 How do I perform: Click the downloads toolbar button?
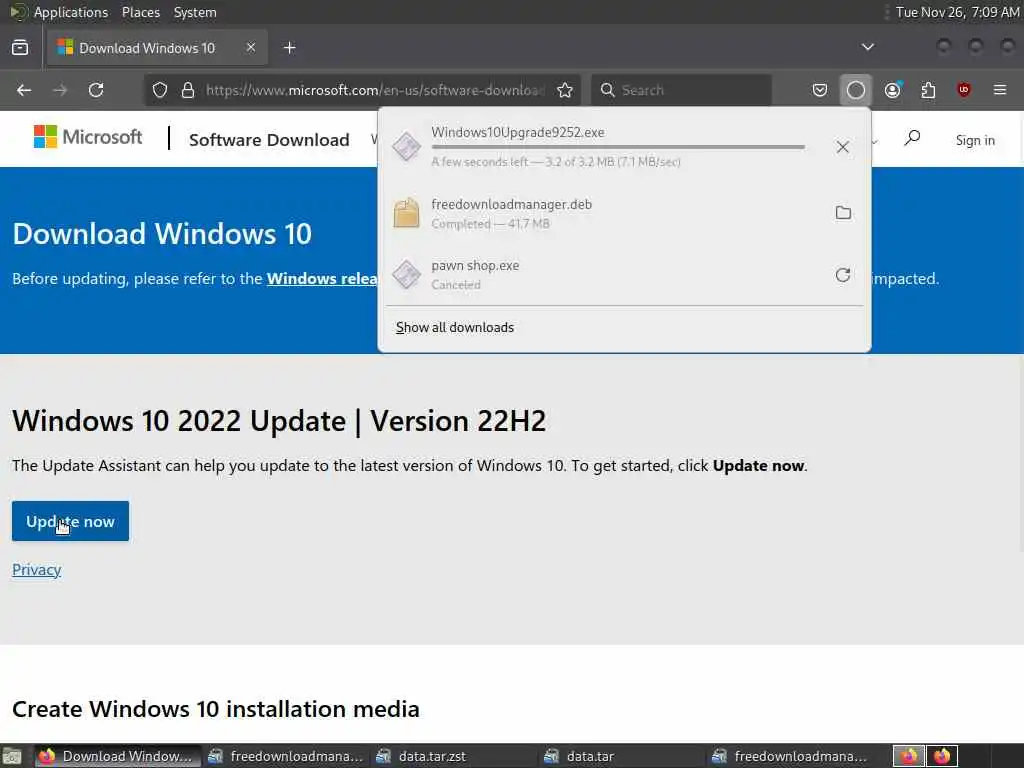tap(856, 90)
